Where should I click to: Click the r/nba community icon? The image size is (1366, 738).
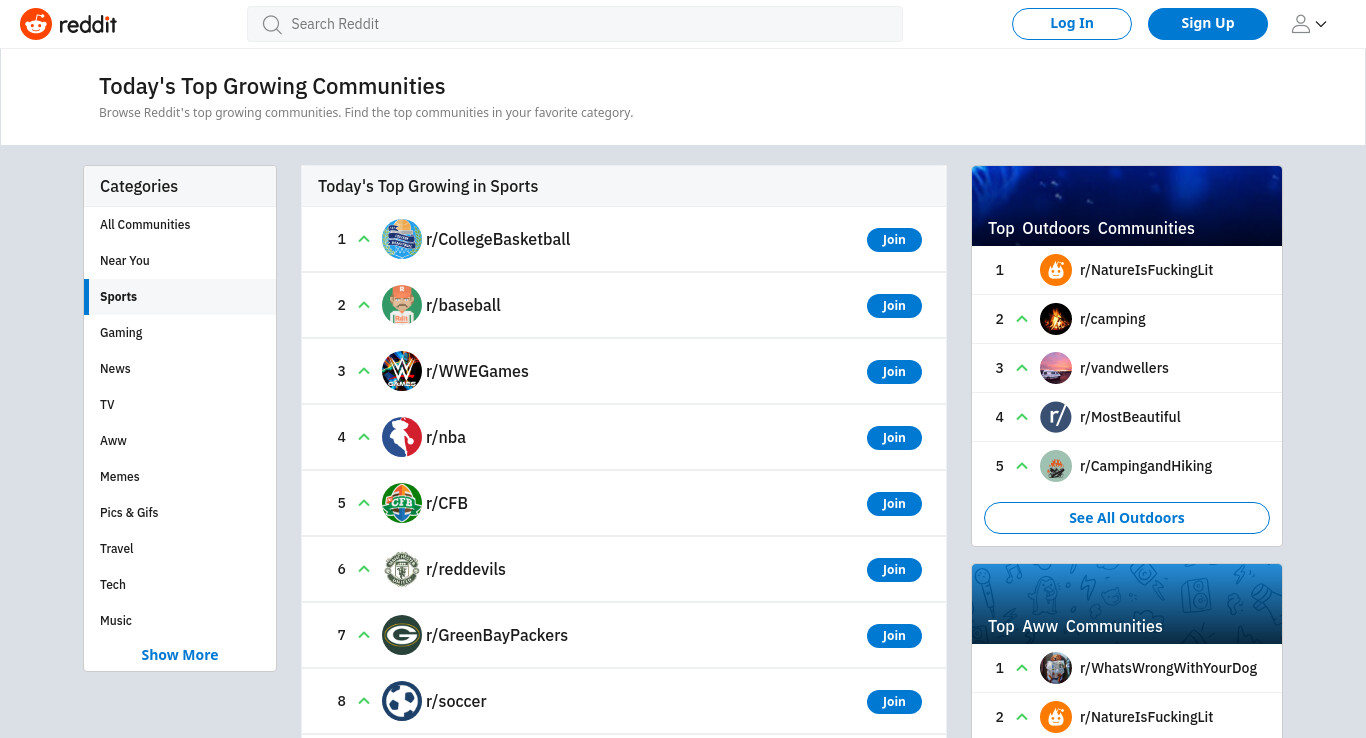pyautogui.click(x=402, y=437)
